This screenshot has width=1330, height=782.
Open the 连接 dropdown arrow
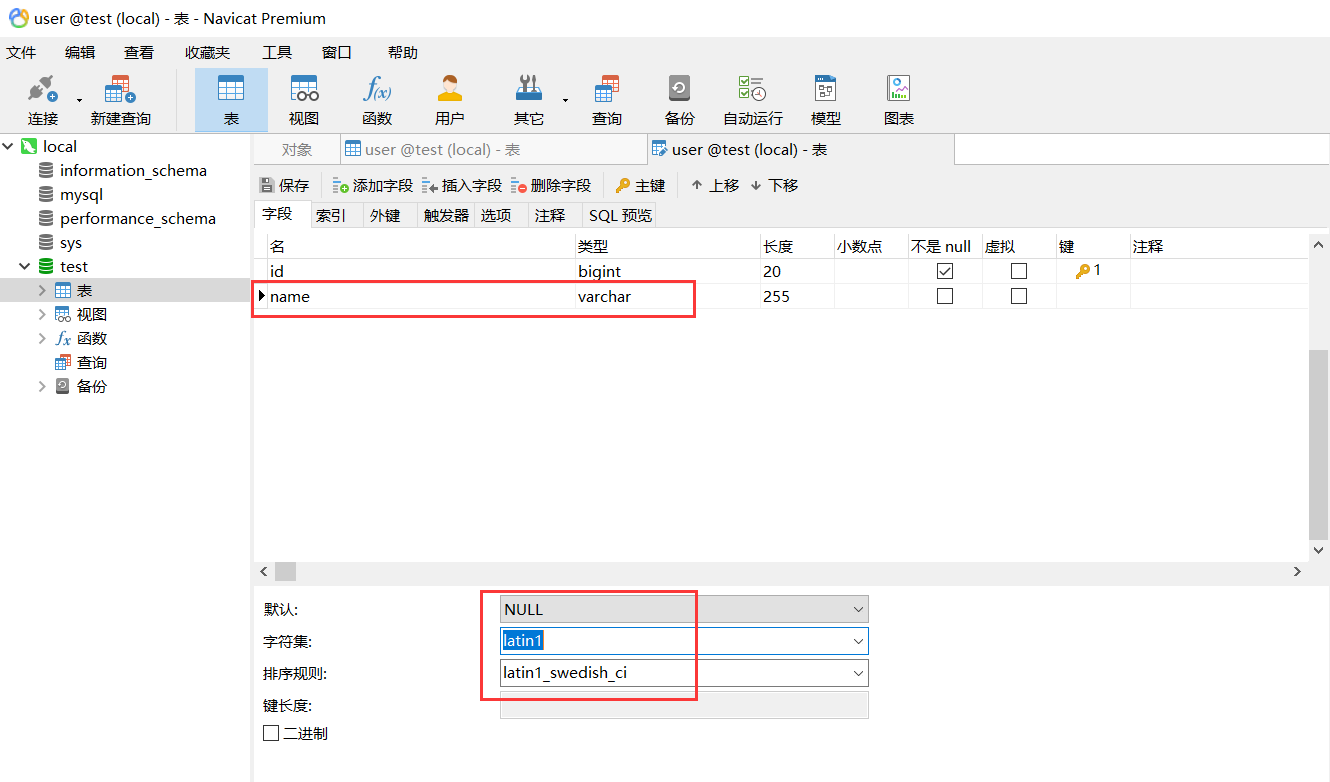click(x=79, y=100)
